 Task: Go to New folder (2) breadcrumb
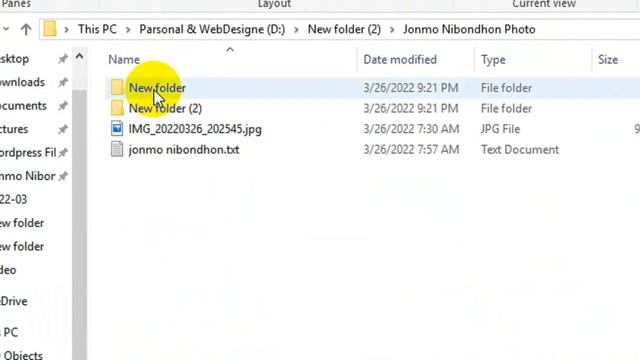pos(344,29)
